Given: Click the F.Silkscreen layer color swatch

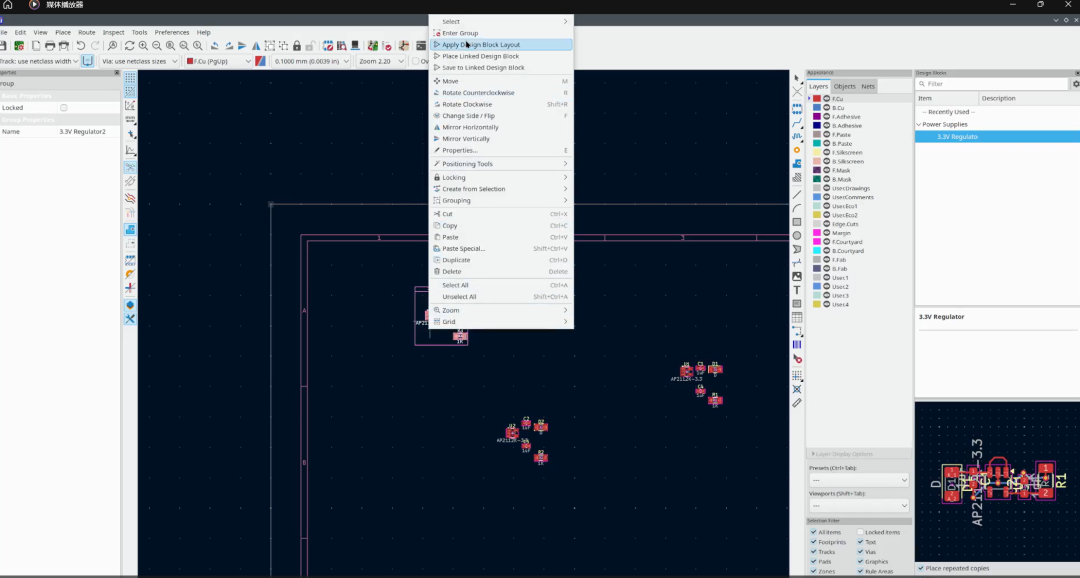Looking at the screenshot, I should pyautogui.click(x=817, y=153).
